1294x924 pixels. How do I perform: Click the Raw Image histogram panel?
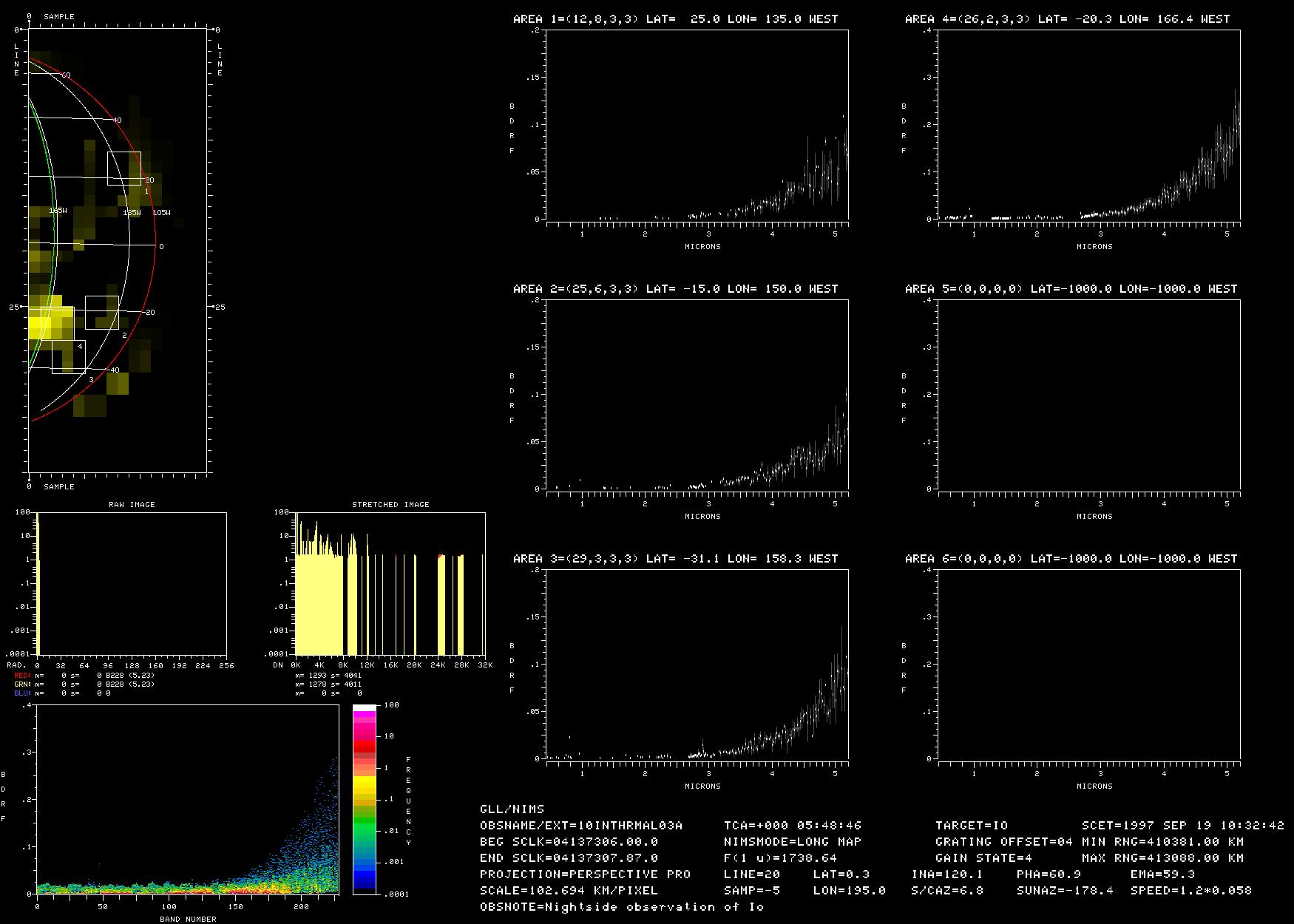(x=132, y=584)
